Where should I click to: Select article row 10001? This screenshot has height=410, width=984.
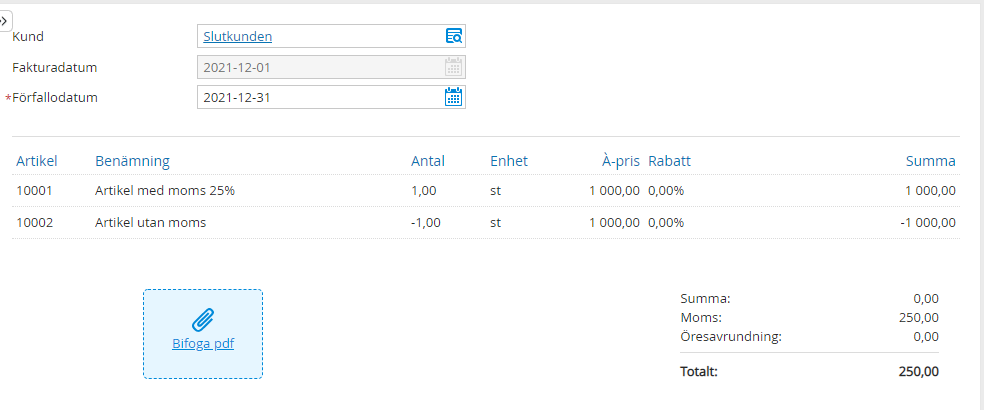(34, 191)
